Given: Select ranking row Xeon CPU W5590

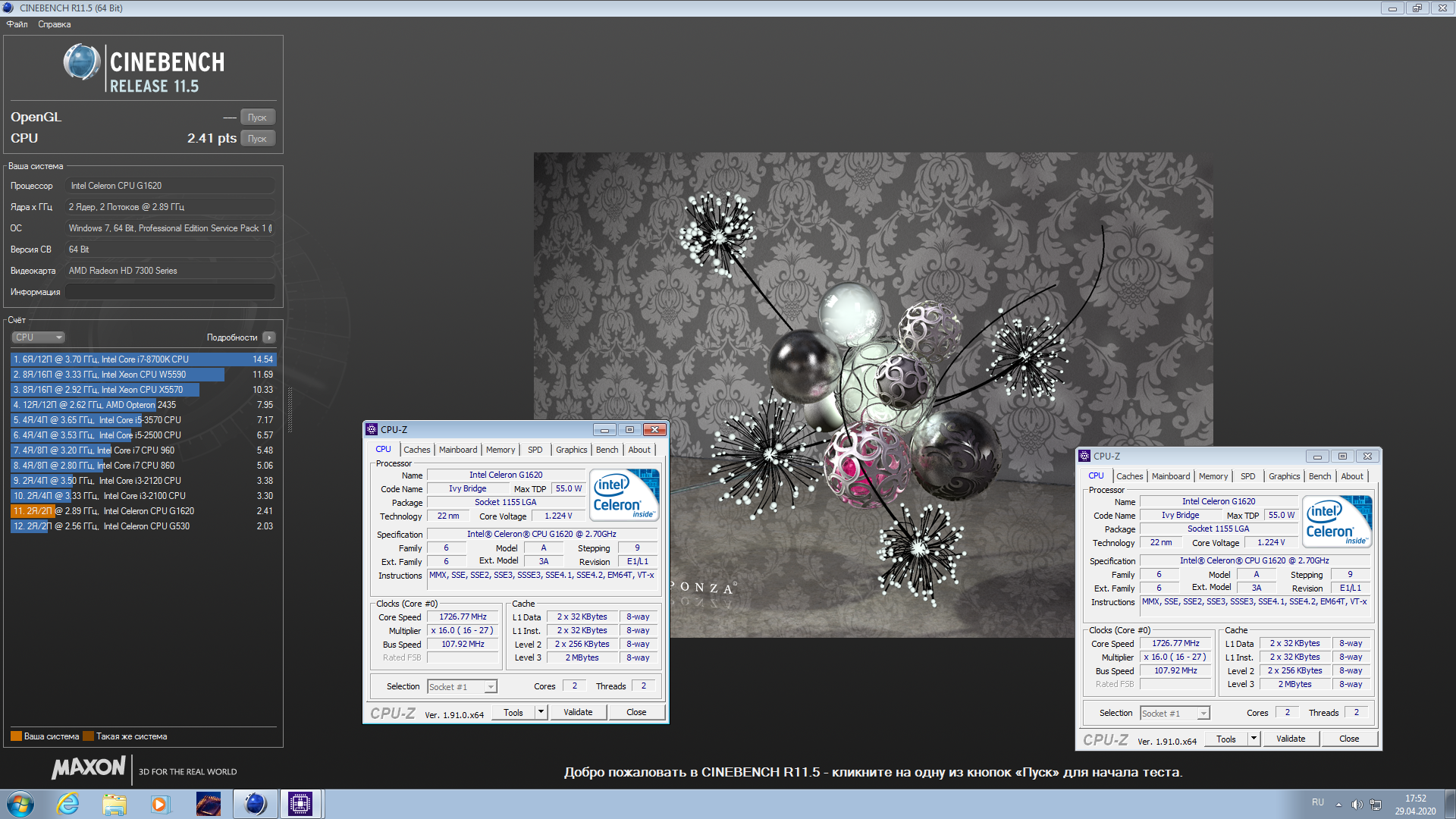Looking at the screenshot, I should [143, 375].
